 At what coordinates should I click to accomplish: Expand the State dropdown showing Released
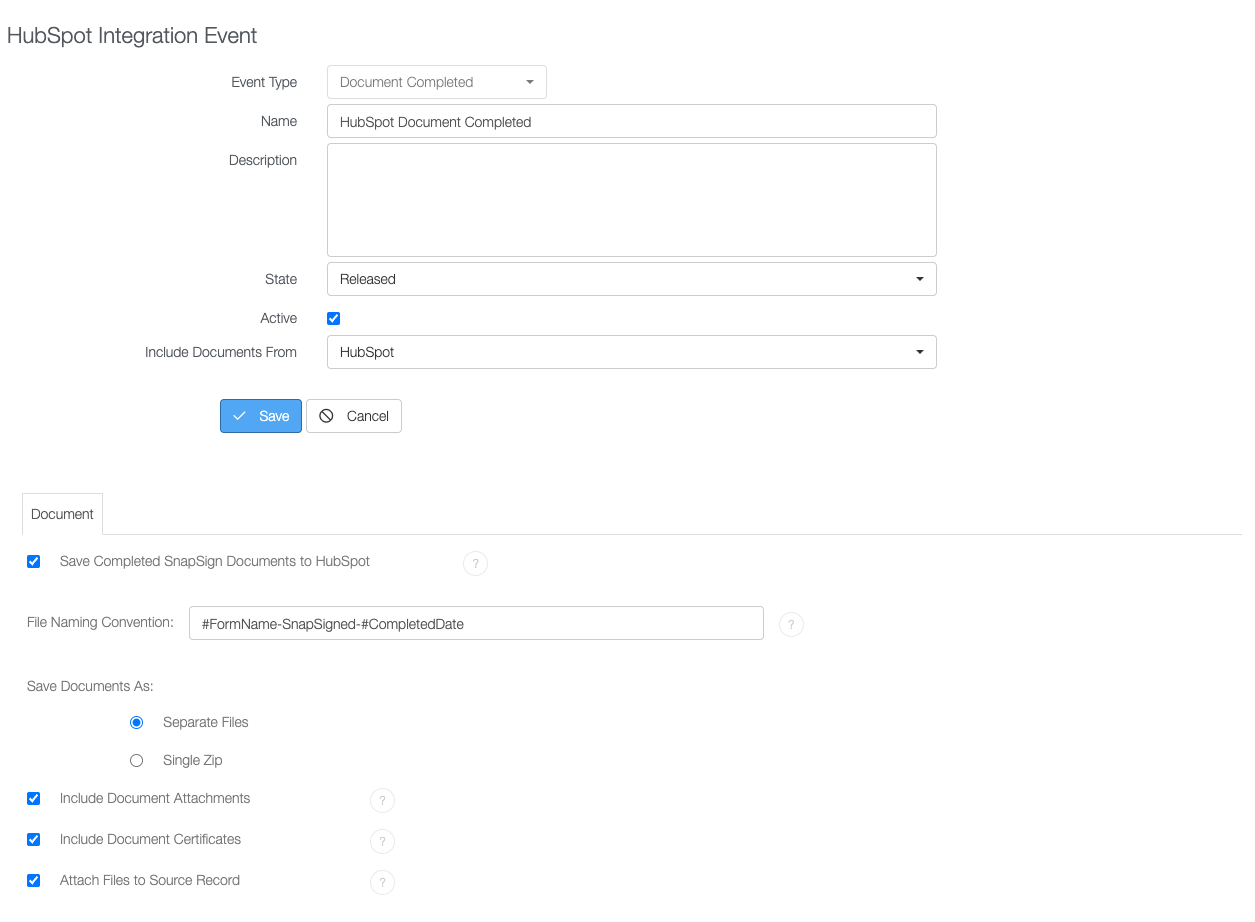632,279
